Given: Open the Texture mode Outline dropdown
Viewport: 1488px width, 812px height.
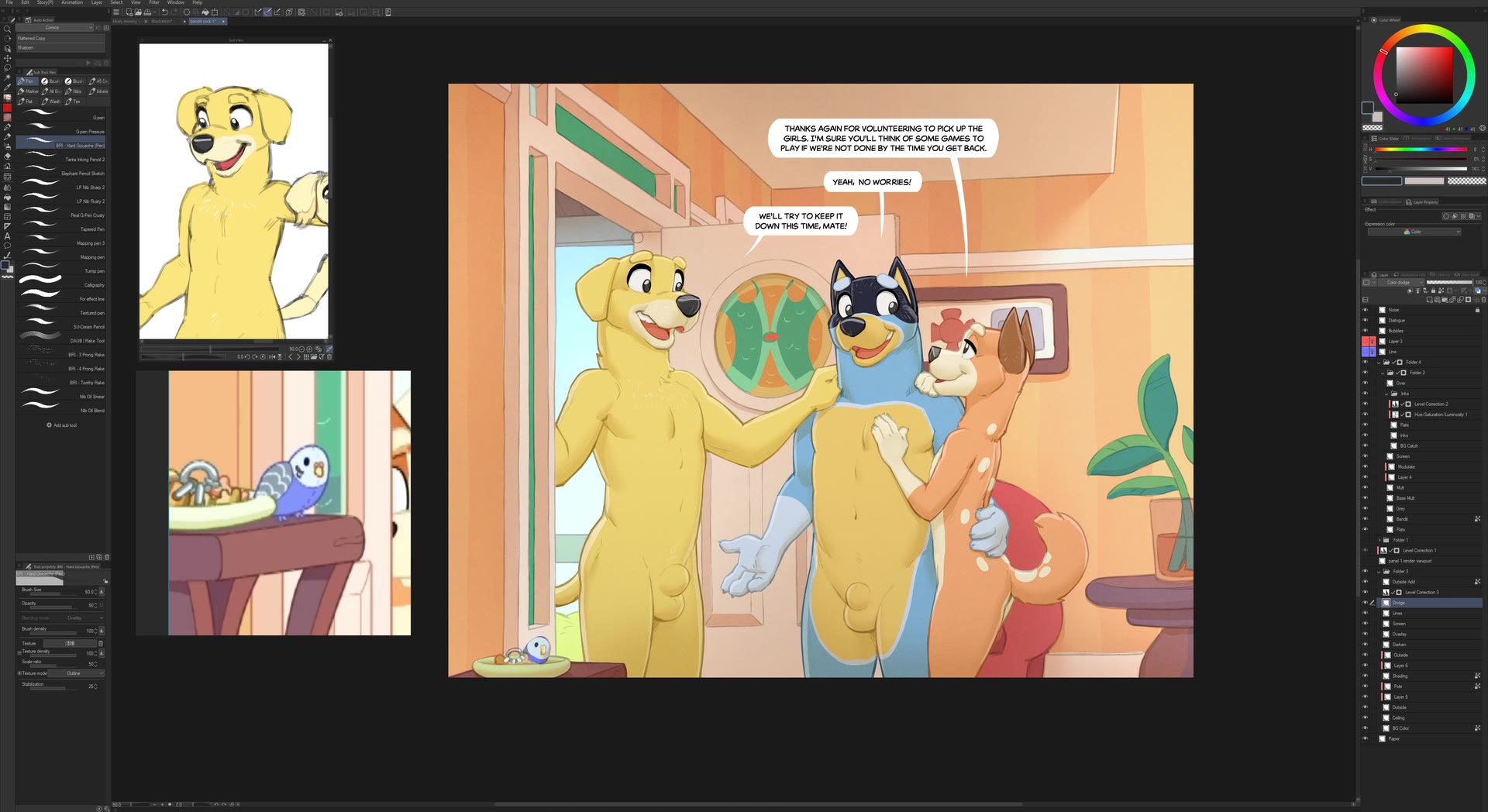Looking at the screenshot, I should point(76,673).
